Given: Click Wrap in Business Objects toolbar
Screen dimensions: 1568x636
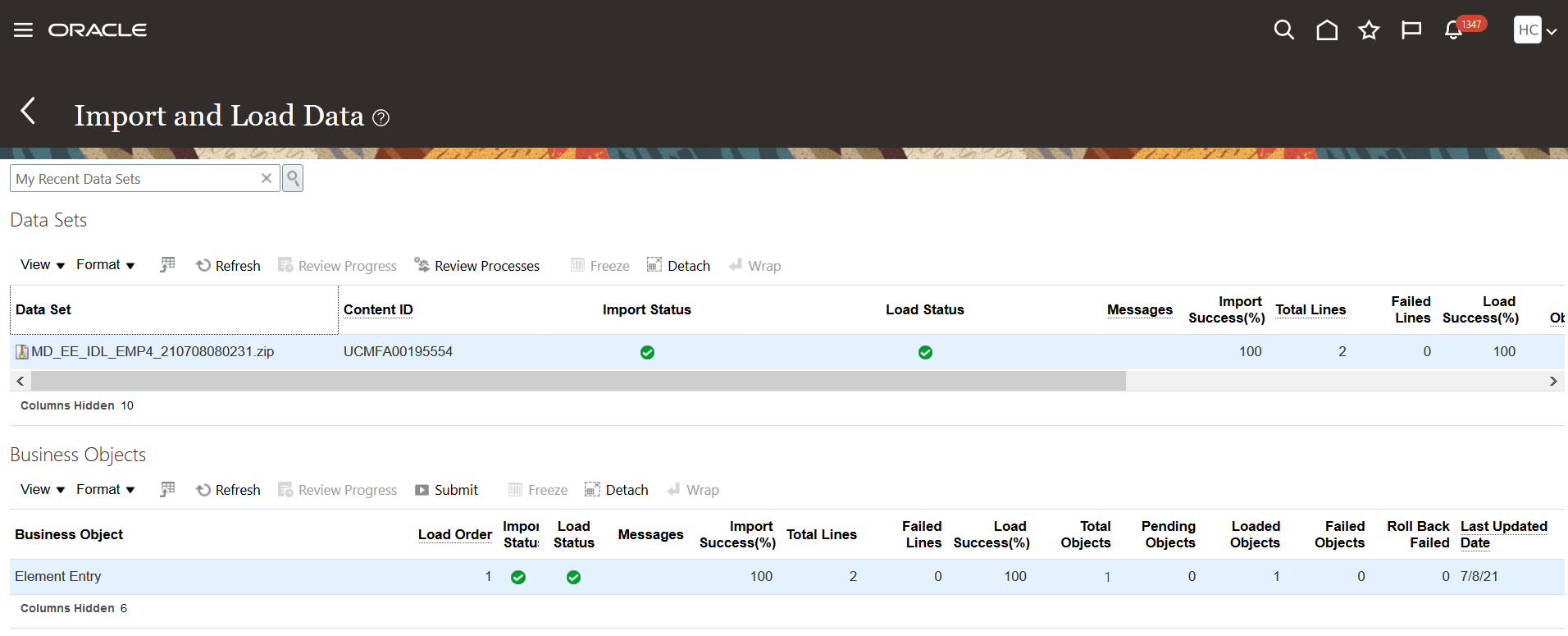Looking at the screenshot, I should [x=693, y=490].
